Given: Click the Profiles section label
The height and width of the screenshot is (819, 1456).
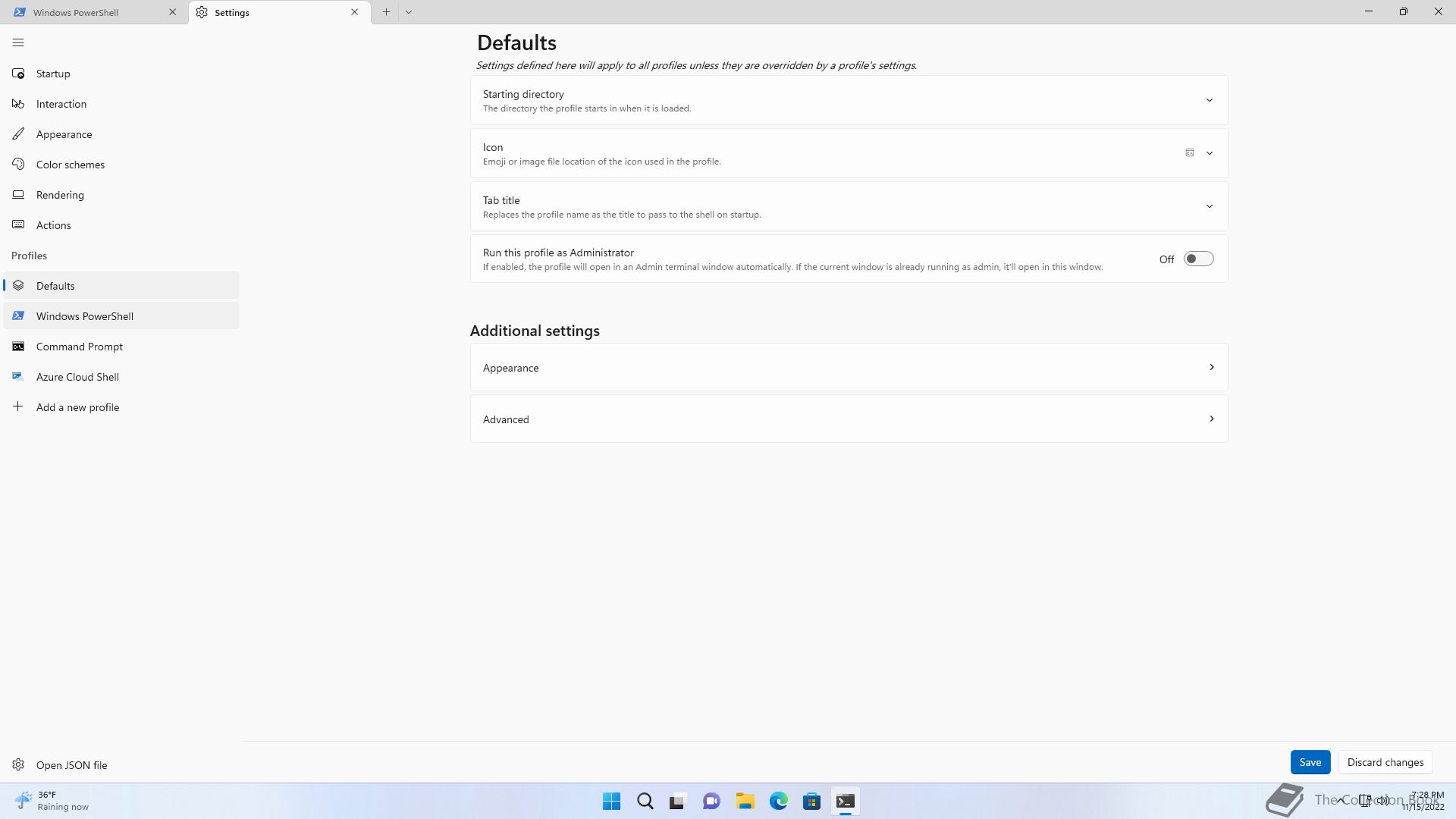Looking at the screenshot, I should (x=29, y=256).
